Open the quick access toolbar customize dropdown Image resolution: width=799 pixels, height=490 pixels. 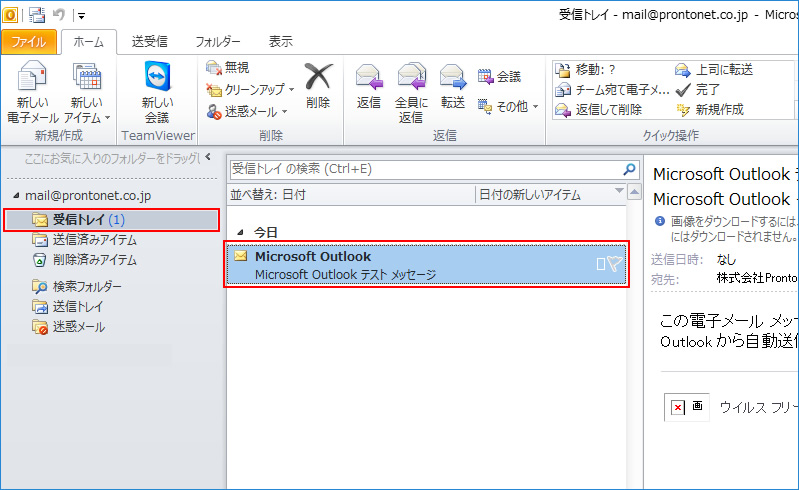click(82, 16)
